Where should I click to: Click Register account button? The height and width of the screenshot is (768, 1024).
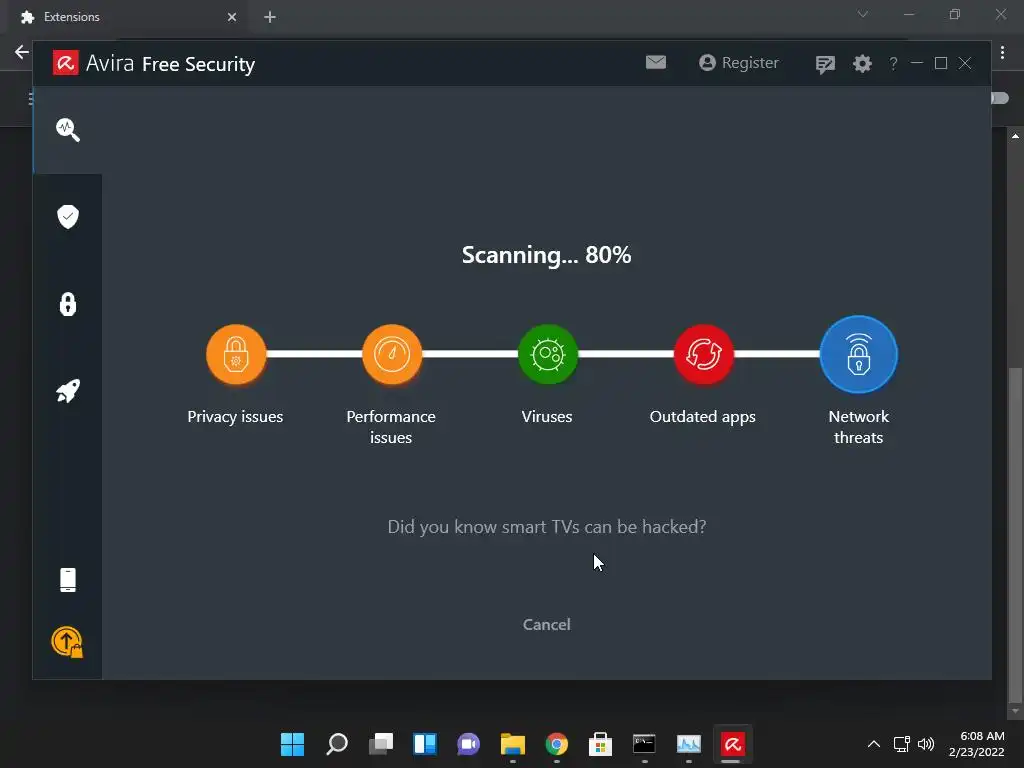click(739, 63)
